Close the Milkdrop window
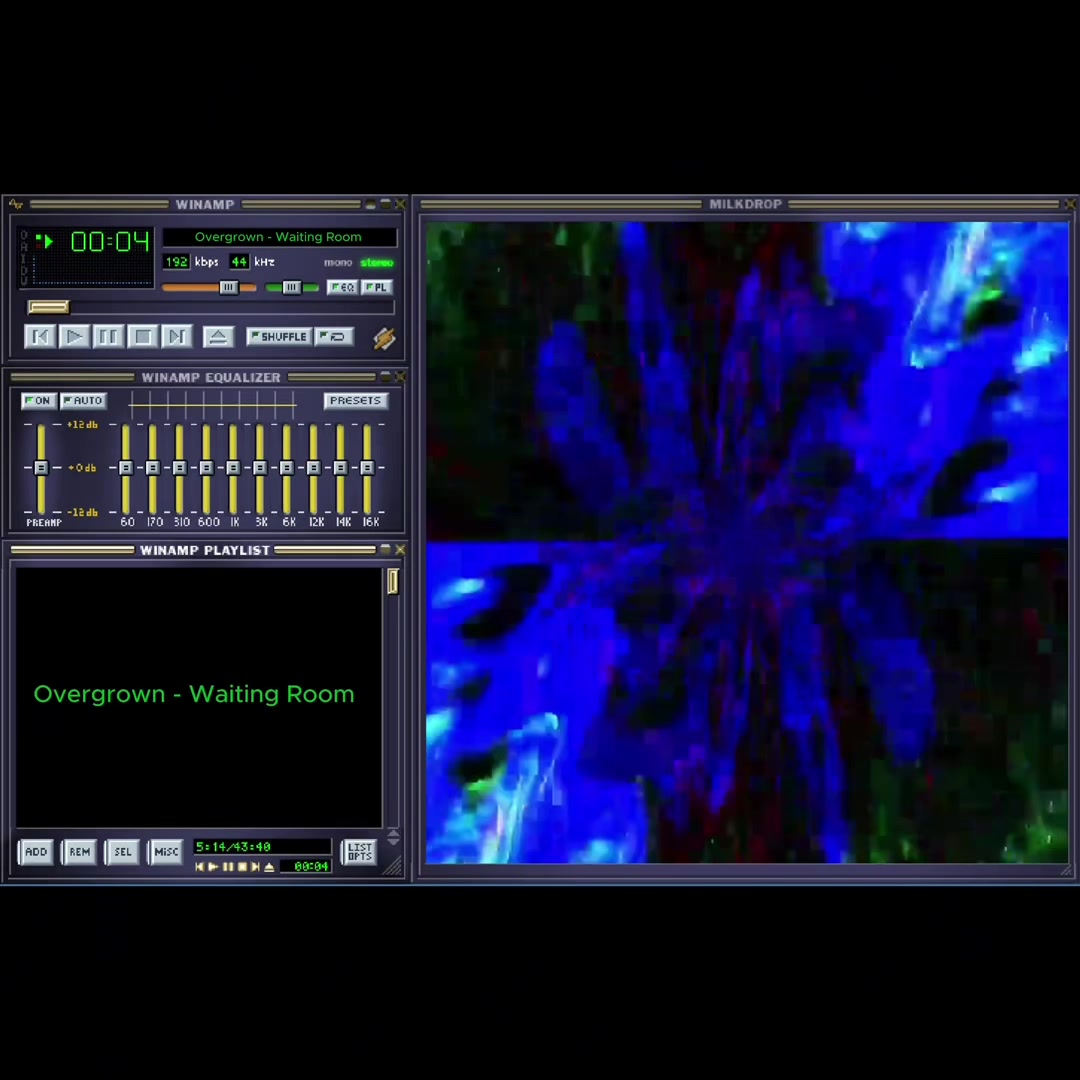Screen dimensions: 1080x1080 (1070, 204)
